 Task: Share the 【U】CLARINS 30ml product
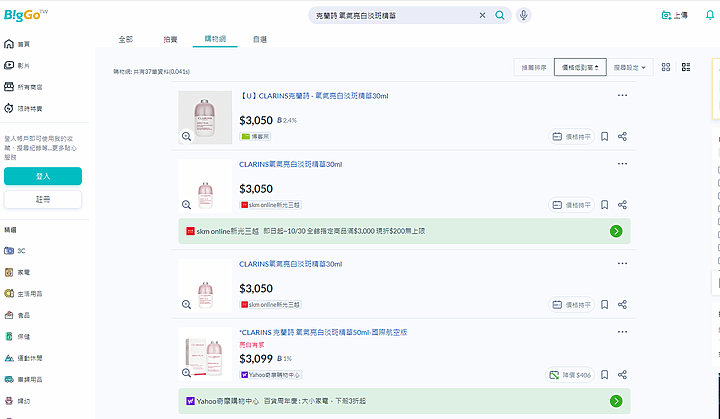(622, 136)
